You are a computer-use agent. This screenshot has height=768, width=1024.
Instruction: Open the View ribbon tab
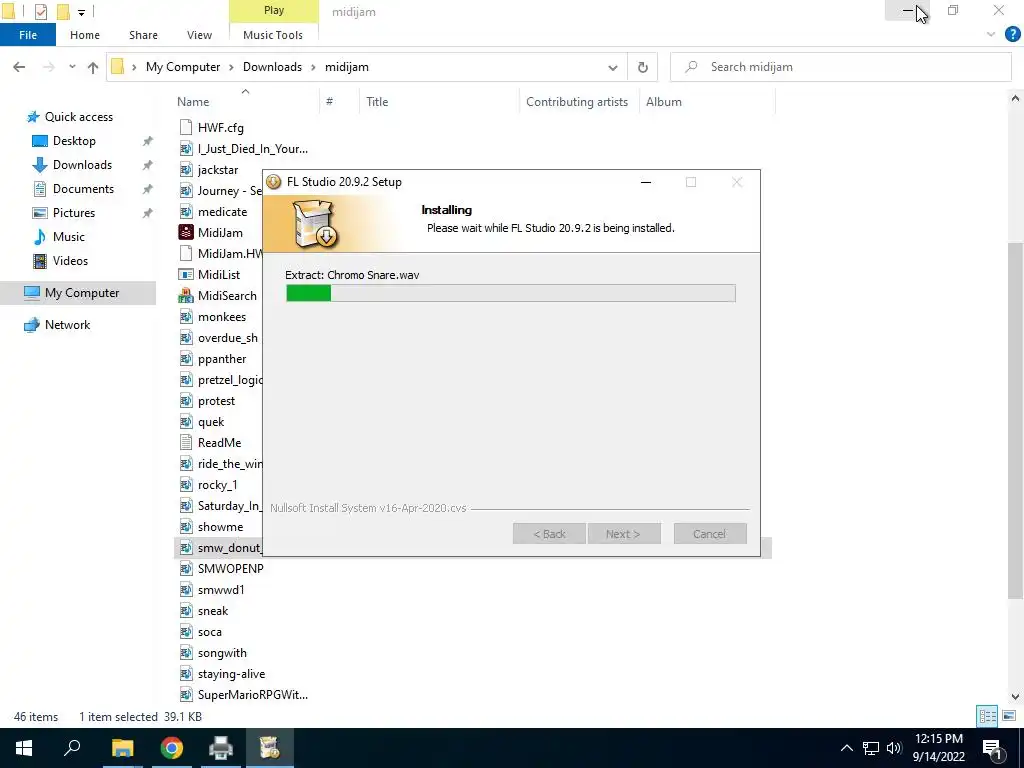point(199,35)
